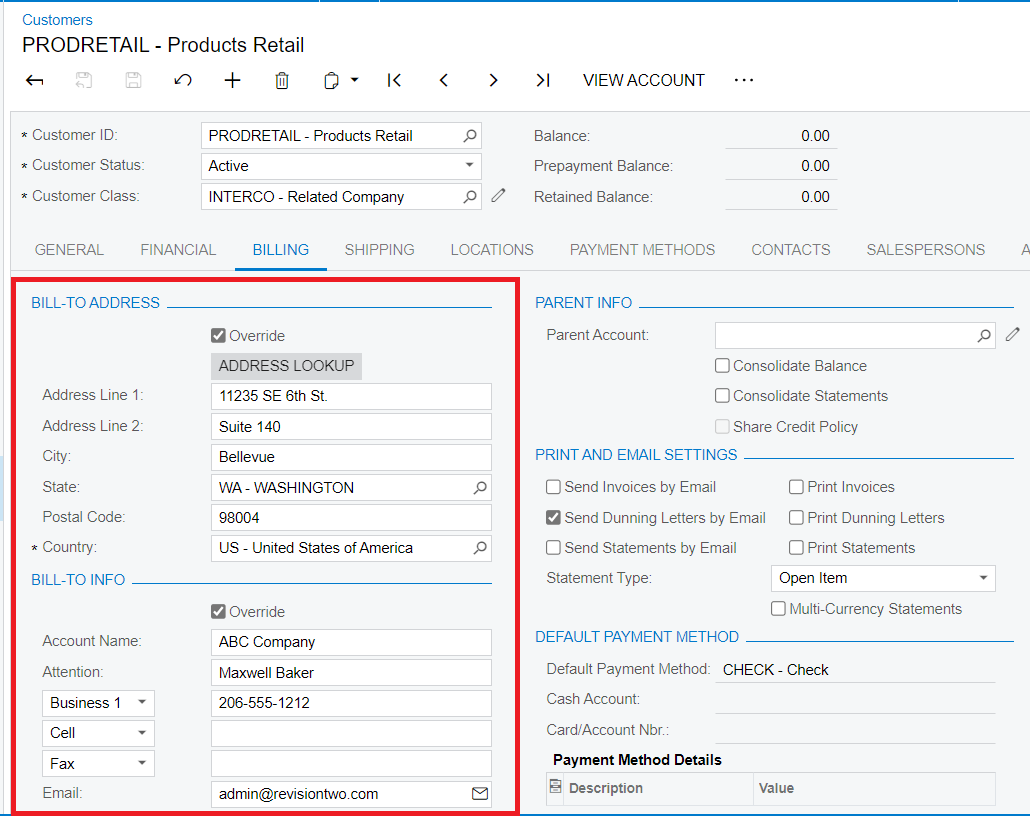
Task: Open the Payment Methods tab
Action: tap(642, 250)
